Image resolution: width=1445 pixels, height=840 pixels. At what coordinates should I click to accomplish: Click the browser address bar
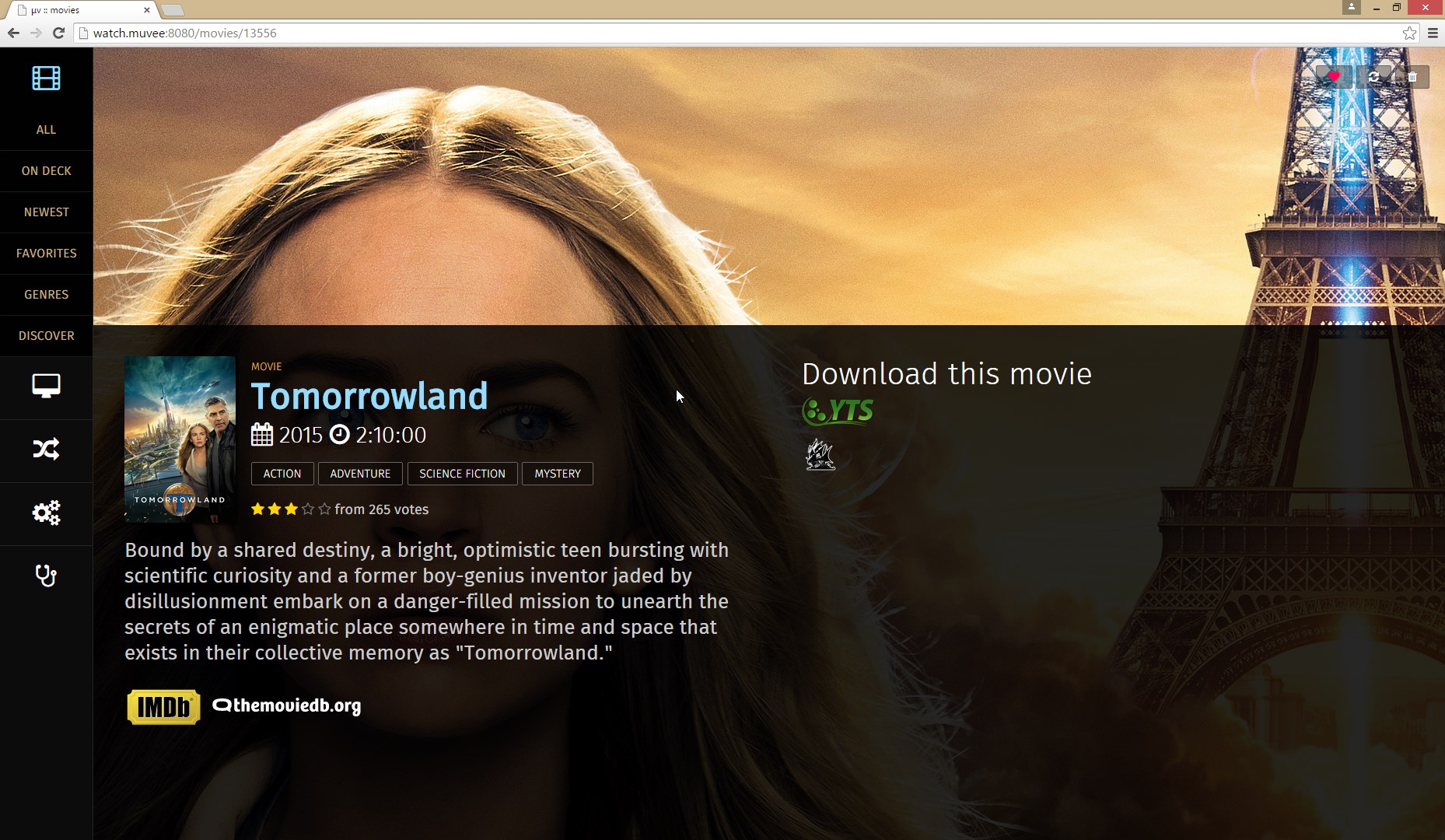pos(739,33)
